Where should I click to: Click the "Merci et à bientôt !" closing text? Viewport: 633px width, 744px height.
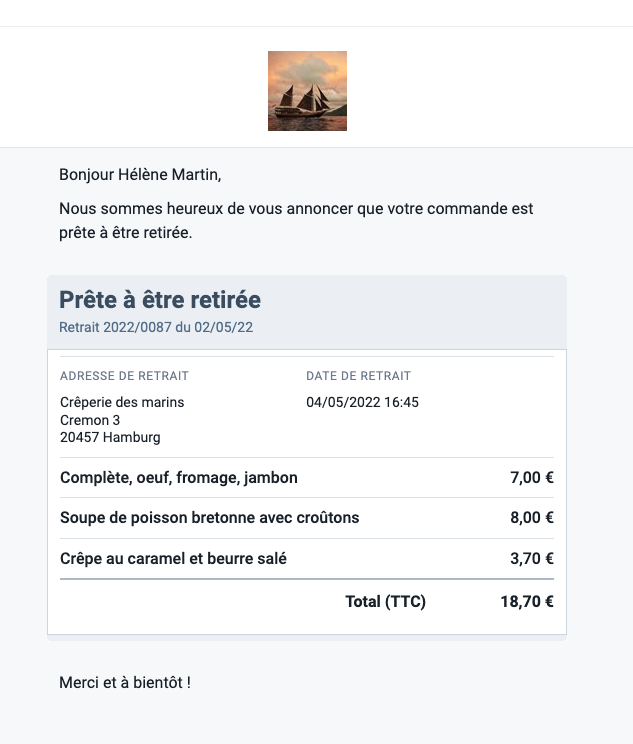pyautogui.click(x=125, y=683)
